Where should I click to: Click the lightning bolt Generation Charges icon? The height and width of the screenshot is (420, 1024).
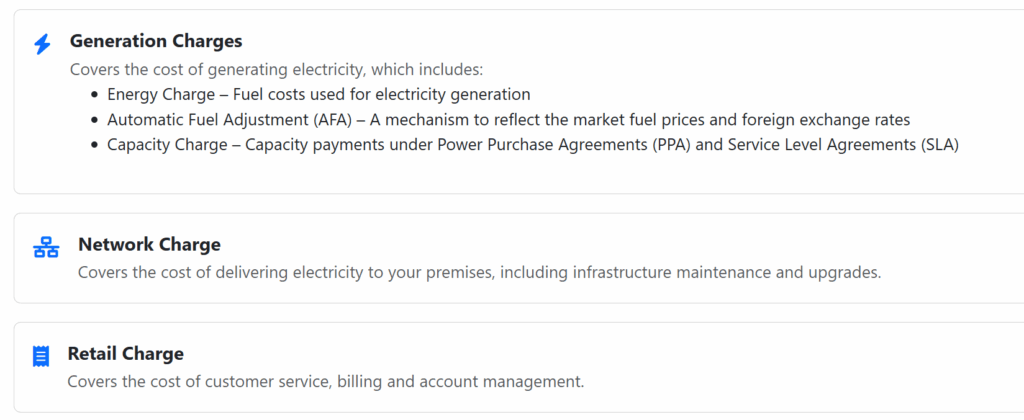point(42,45)
